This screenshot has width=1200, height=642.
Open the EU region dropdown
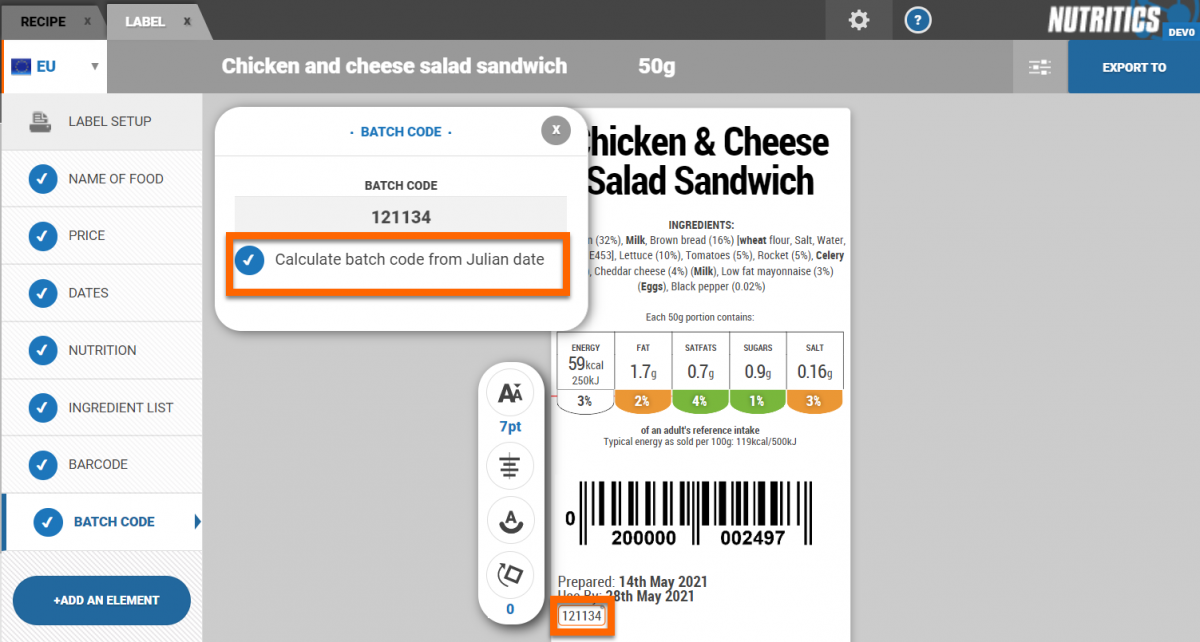pyautogui.click(x=55, y=67)
